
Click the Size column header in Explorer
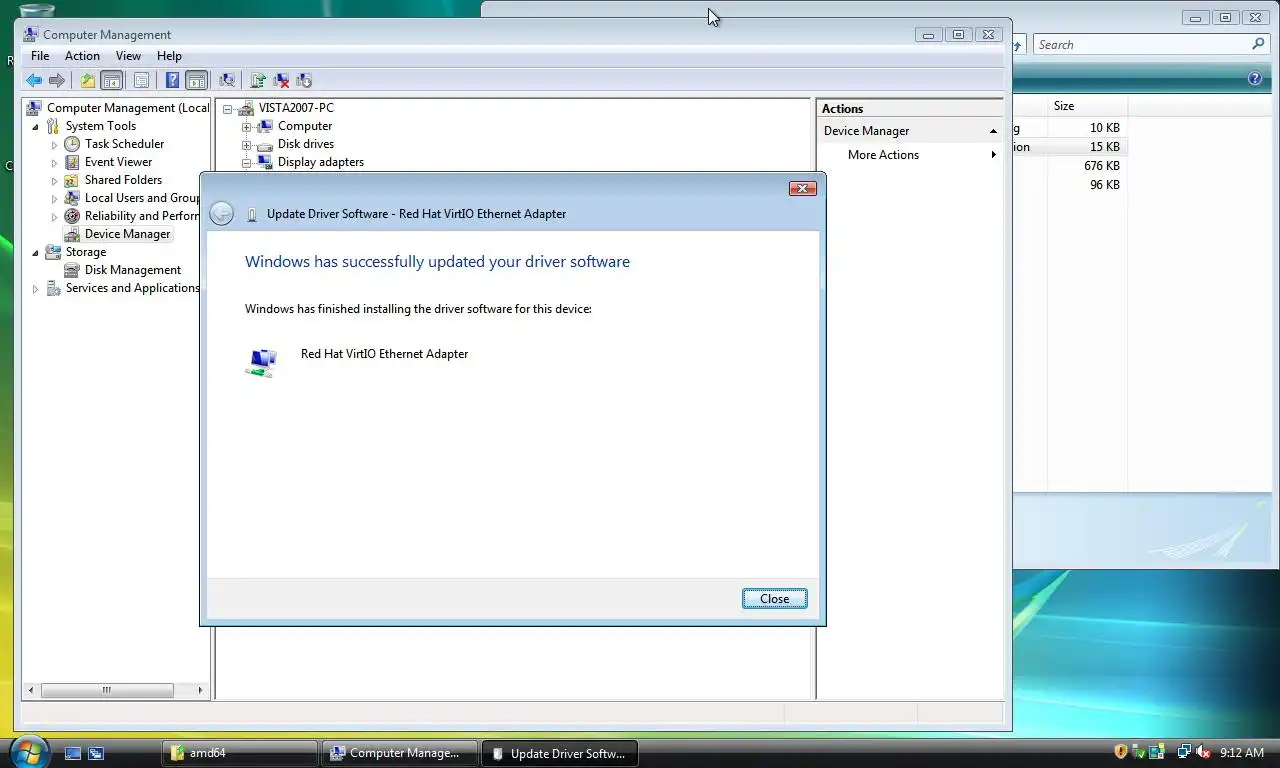1088,106
